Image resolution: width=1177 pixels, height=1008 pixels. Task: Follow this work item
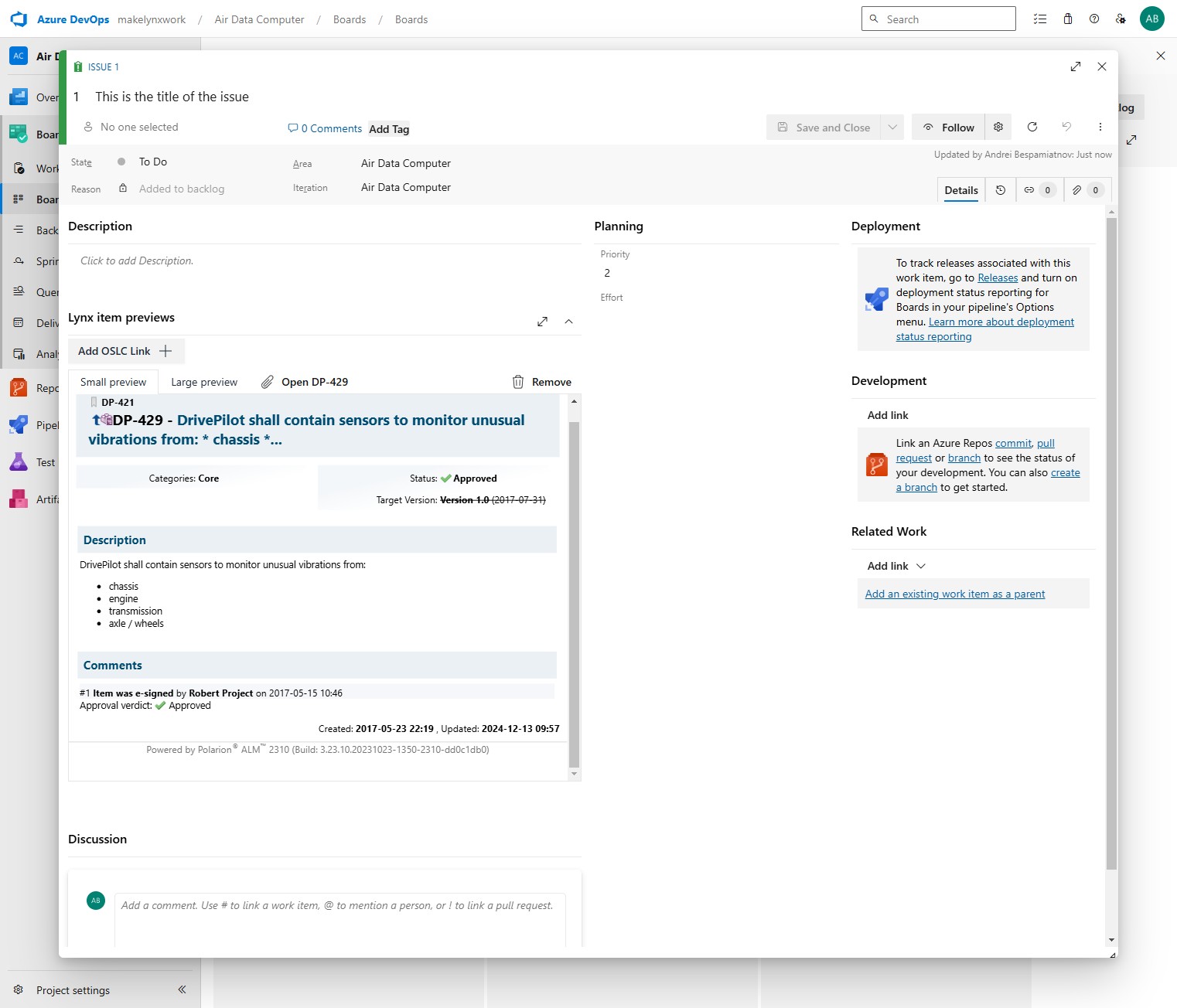pos(948,128)
